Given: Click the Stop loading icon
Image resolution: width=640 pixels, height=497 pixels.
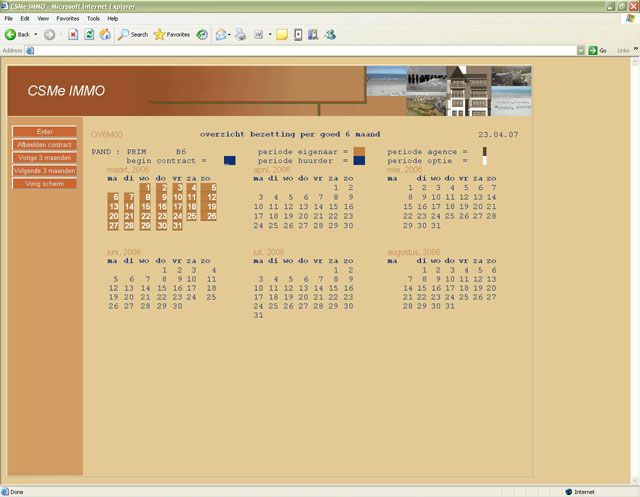Looking at the screenshot, I should click(x=73, y=34).
